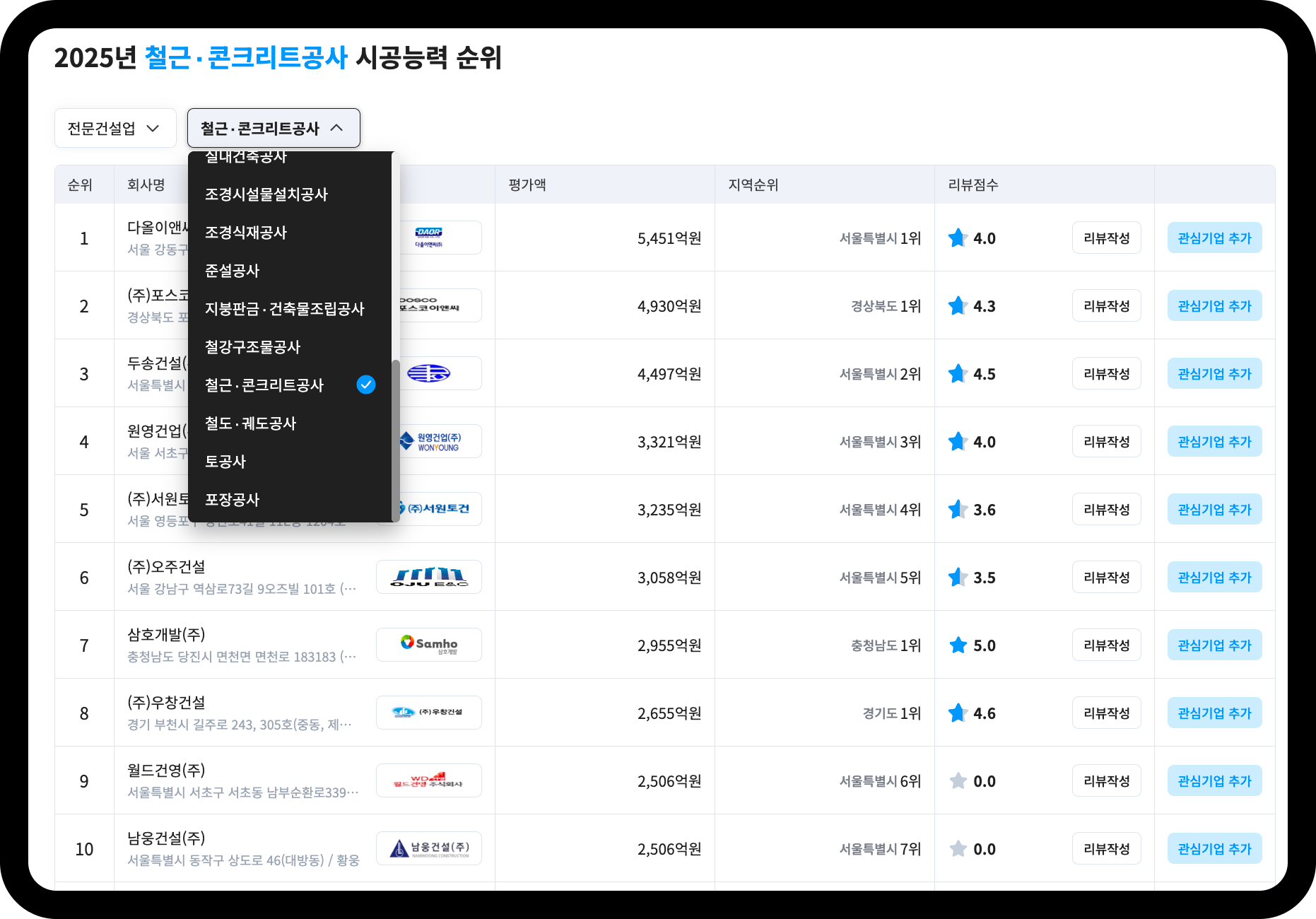The height and width of the screenshot is (919, 1316).
Task: Open (주)오주건설 company name
Action: pyautogui.click(x=166, y=567)
